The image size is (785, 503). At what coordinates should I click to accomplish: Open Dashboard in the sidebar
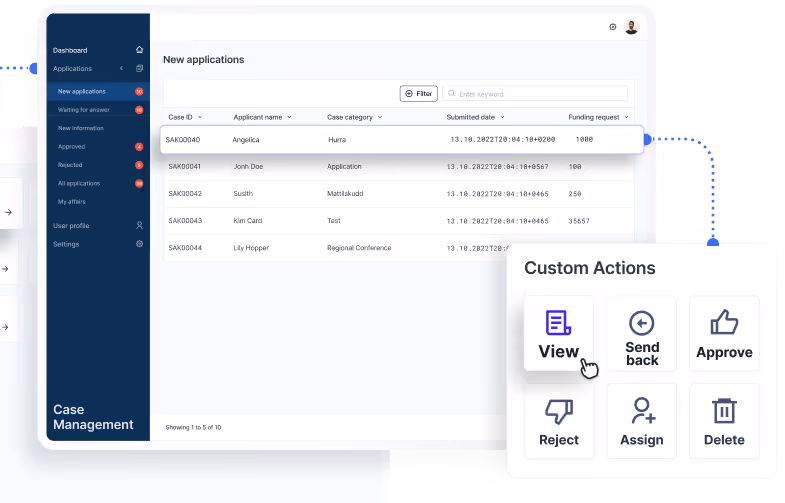pyautogui.click(x=70, y=50)
